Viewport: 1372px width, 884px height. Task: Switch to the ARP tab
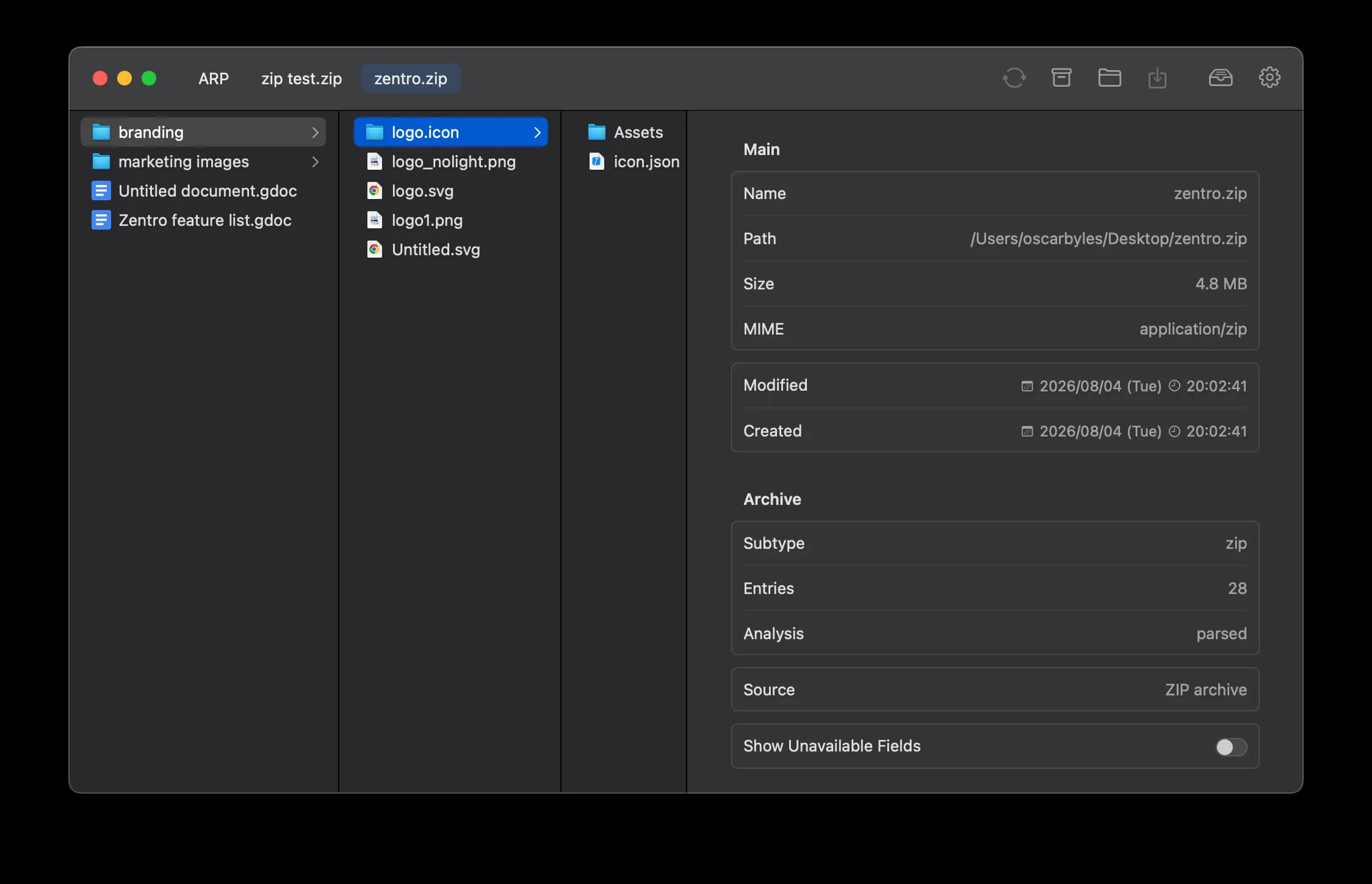pyautogui.click(x=214, y=78)
